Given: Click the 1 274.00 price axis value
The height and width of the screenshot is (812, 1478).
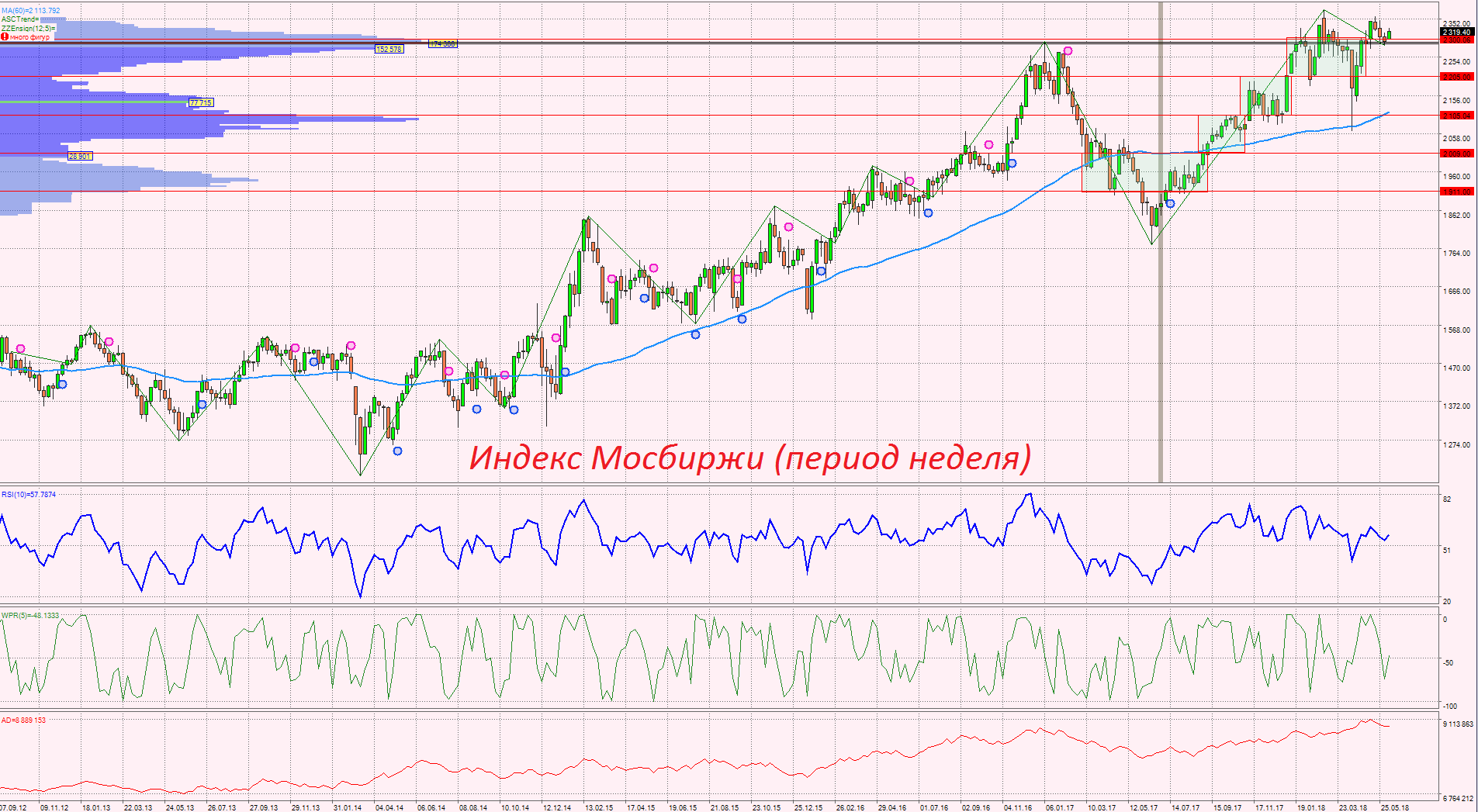Looking at the screenshot, I should coord(1456,444).
